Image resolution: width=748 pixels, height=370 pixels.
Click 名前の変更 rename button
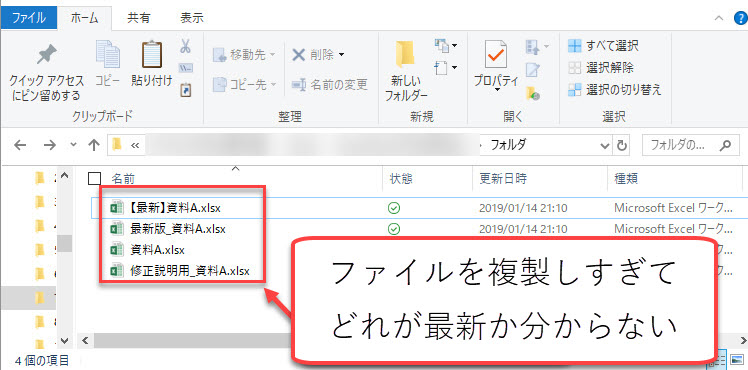pos(330,84)
